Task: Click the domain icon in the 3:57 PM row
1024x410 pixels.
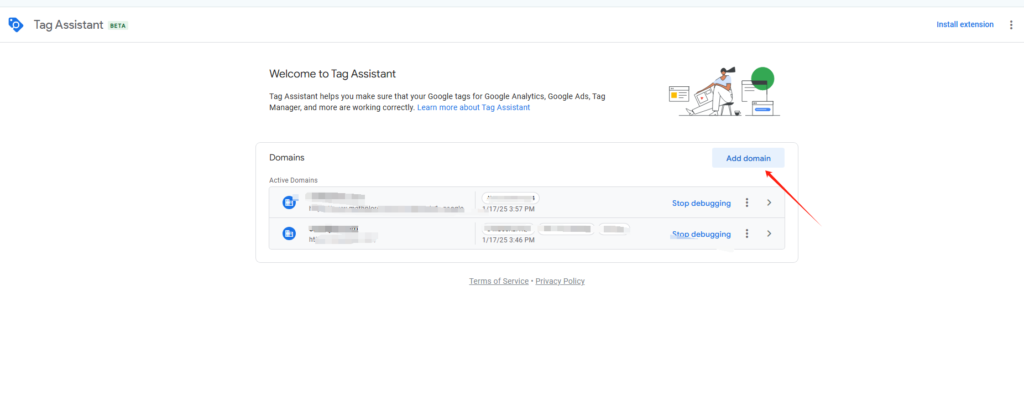Action: coord(289,202)
